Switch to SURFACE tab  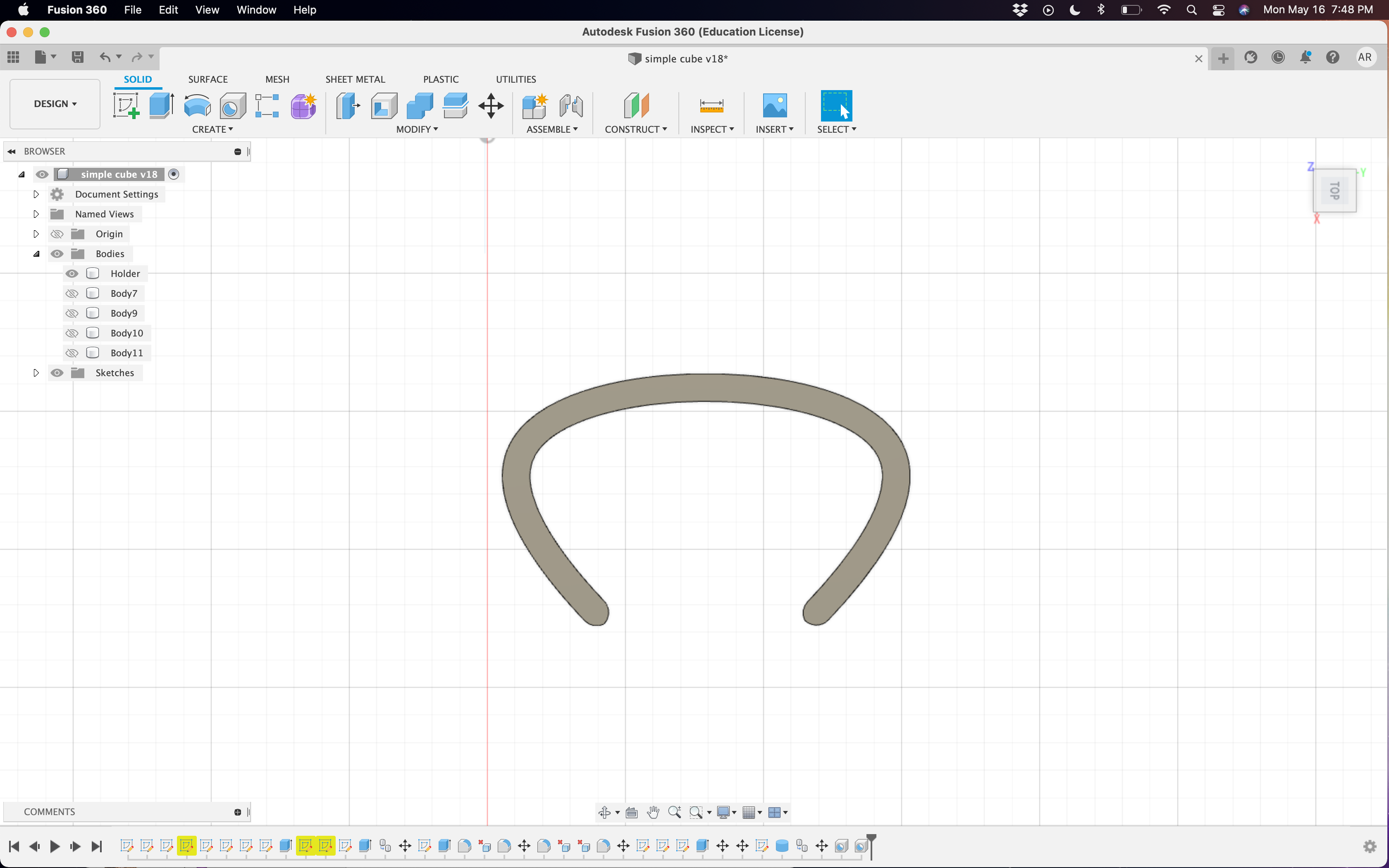(x=207, y=79)
